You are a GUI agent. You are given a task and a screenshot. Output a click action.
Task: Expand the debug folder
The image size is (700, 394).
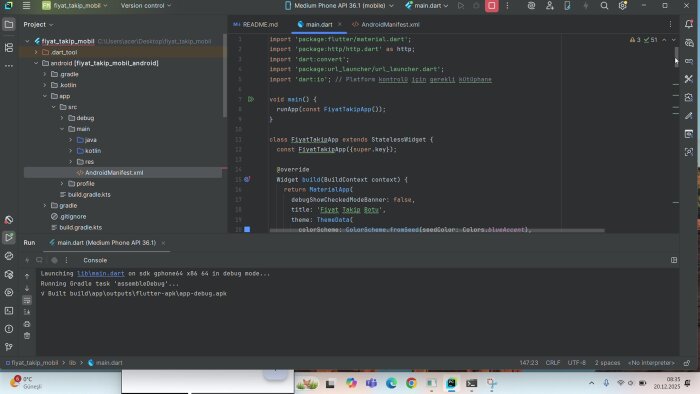click(62, 118)
